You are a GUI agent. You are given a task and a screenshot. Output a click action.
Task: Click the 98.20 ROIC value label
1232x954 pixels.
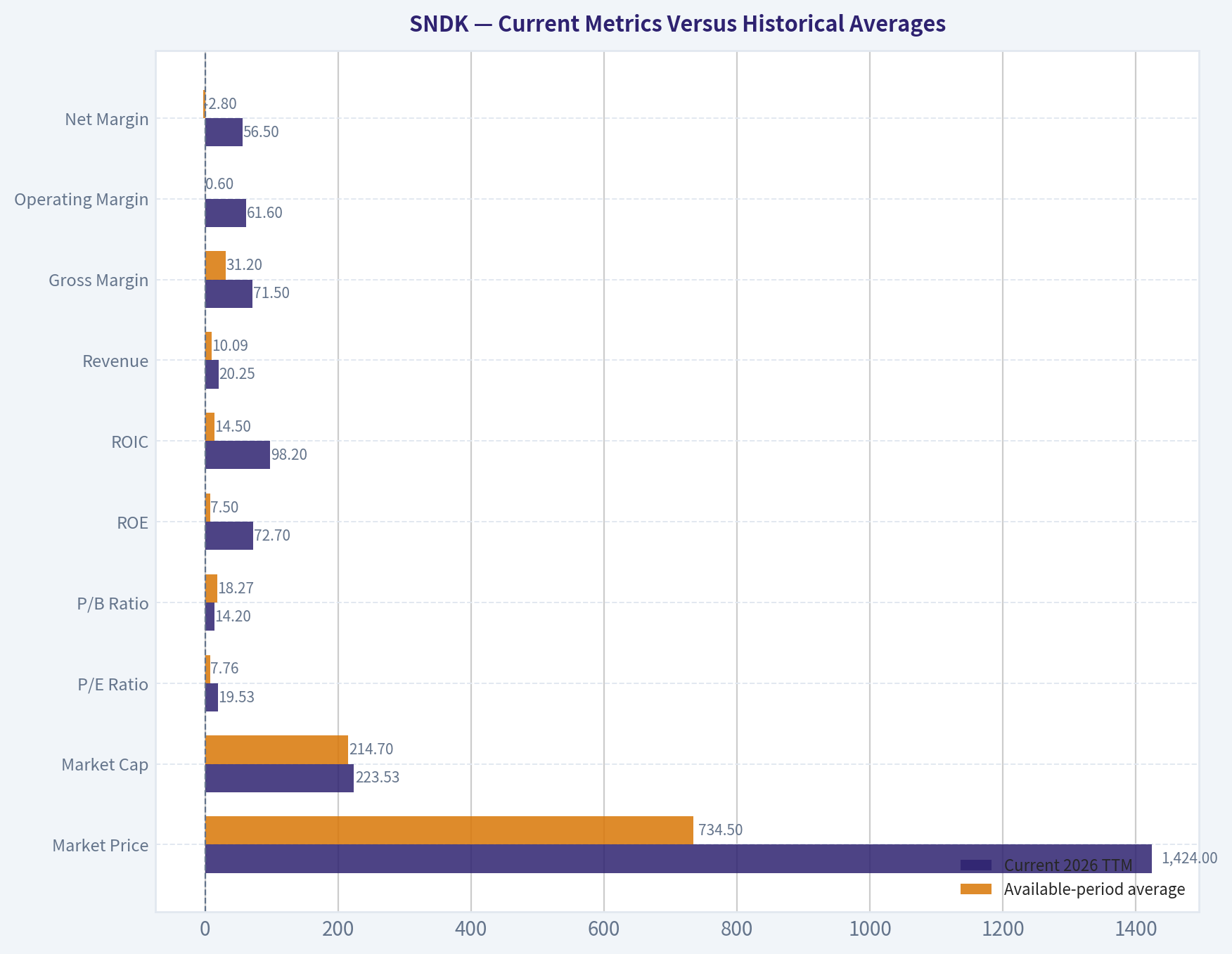pyautogui.click(x=289, y=455)
